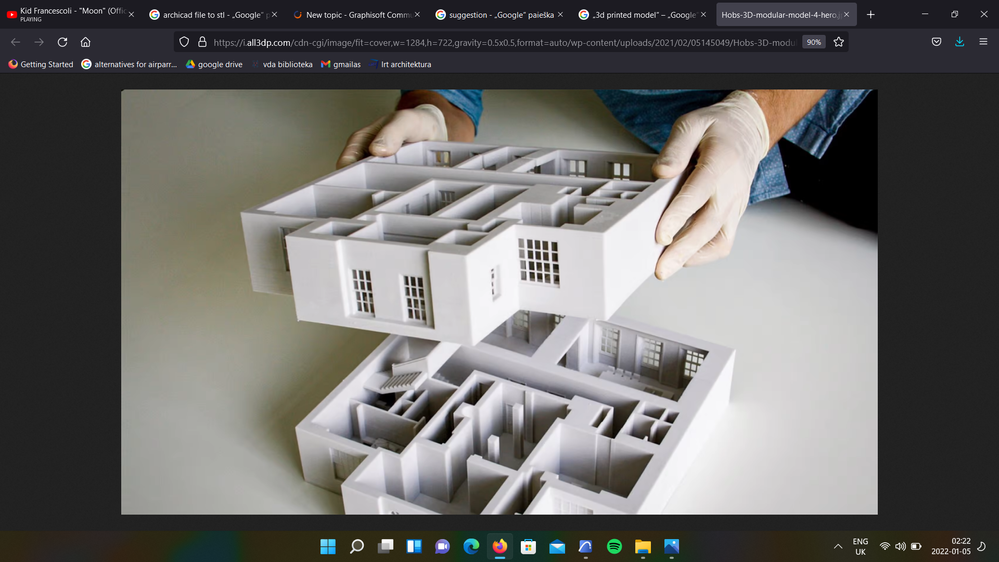The height and width of the screenshot is (562, 999).
Task: Open clock and date 02:22 calendar
Action: point(951,547)
